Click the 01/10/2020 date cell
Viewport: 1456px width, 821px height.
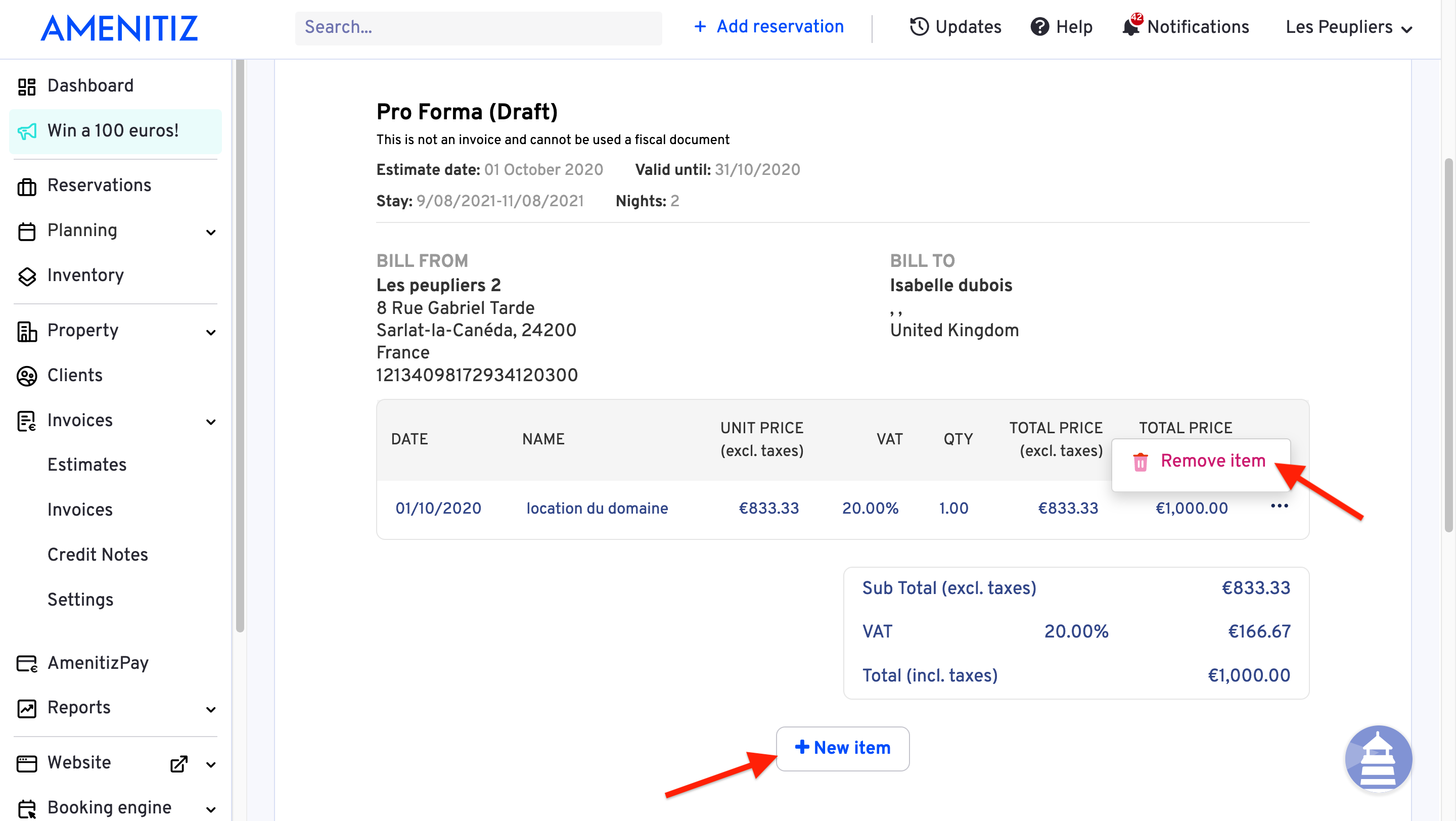(438, 509)
